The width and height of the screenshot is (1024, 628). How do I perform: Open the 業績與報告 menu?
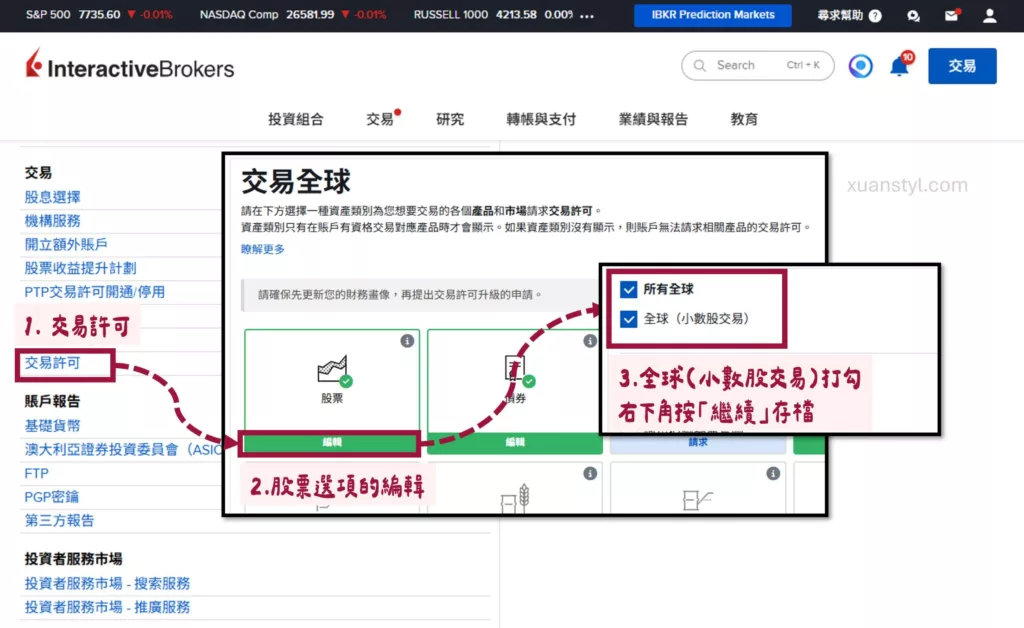(x=653, y=119)
